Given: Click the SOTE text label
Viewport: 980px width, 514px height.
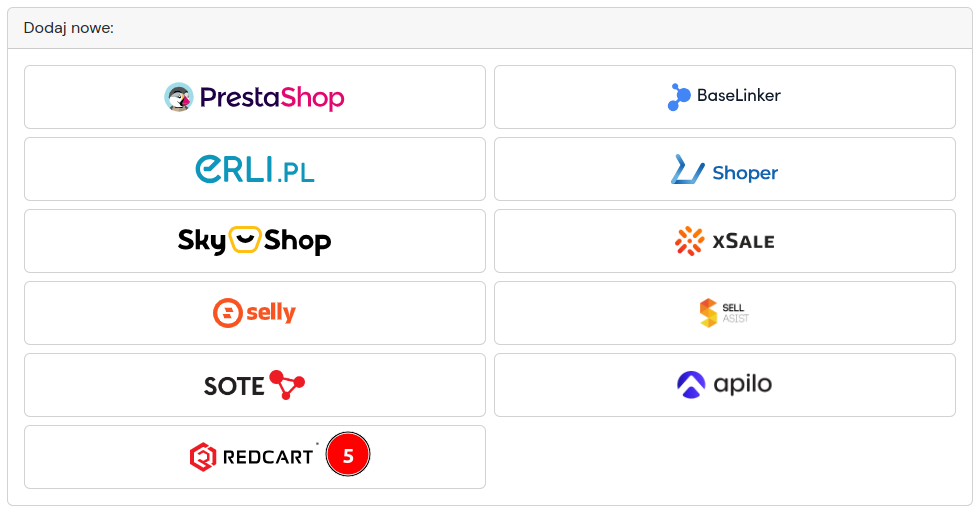Looking at the screenshot, I should point(234,386).
